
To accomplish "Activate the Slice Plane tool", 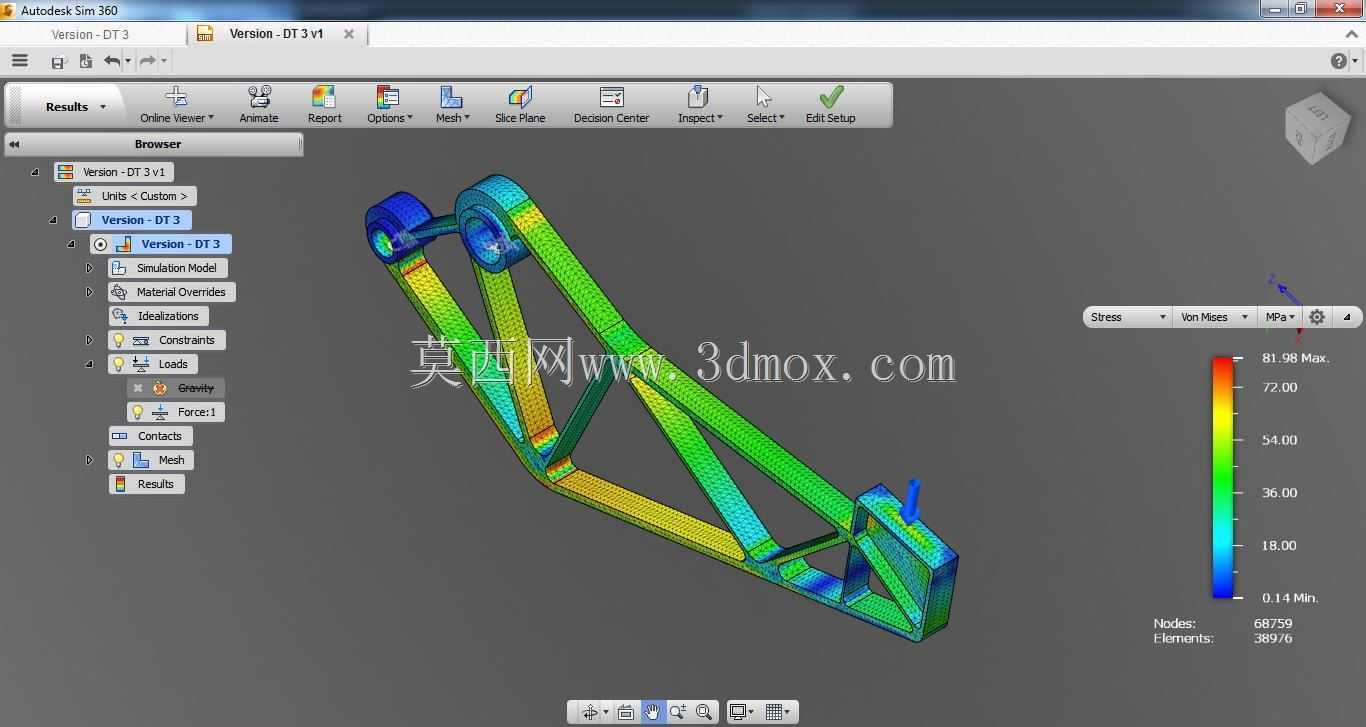I will [x=520, y=104].
